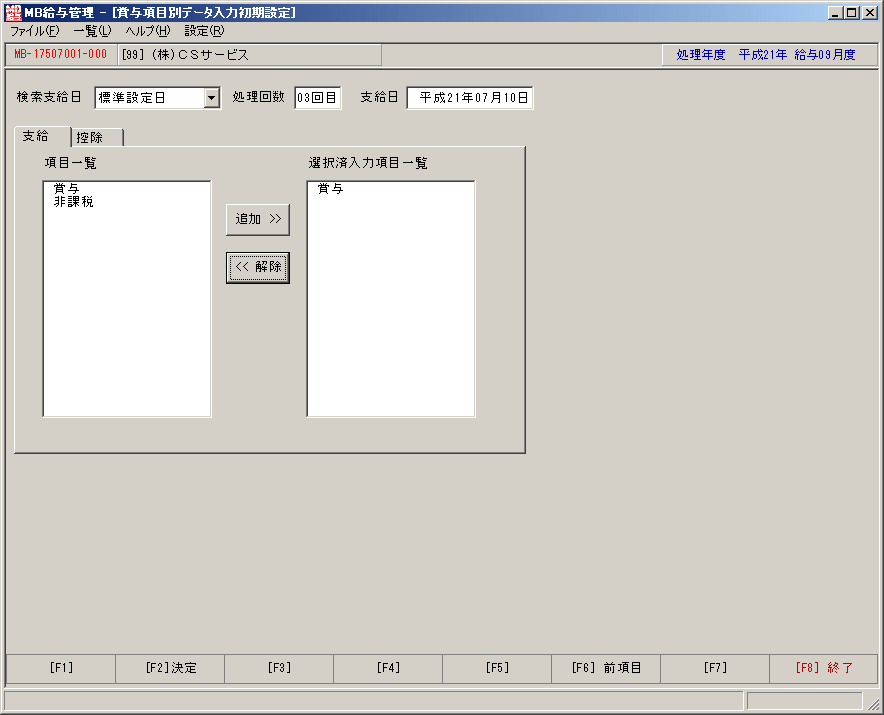Click the [F2]決定 button
The image size is (884, 715).
[x=170, y=668]
